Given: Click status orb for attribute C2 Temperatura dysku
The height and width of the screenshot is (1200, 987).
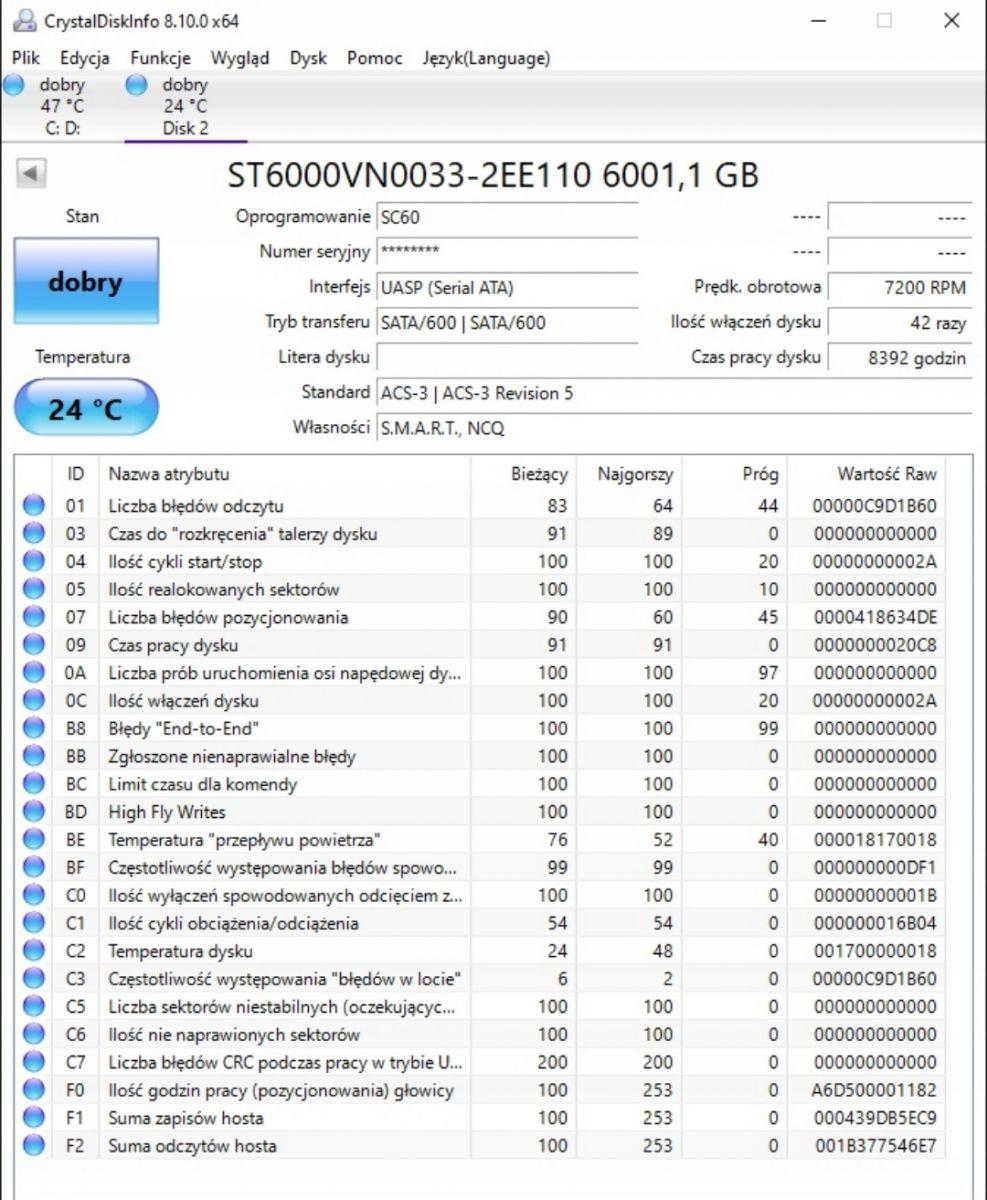Looking at the screenshot, I should pos(34,951).
